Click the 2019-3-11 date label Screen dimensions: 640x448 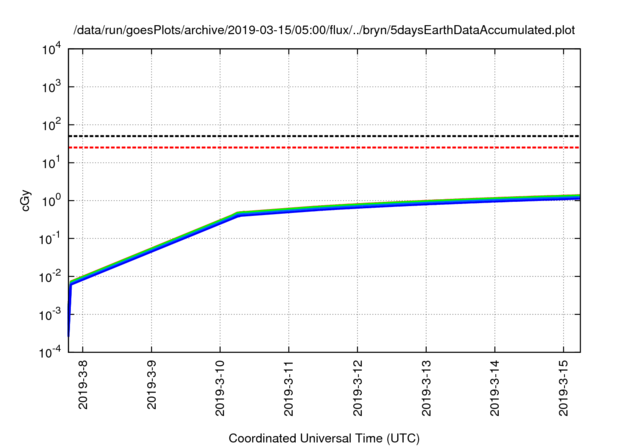tap(289, 388)
